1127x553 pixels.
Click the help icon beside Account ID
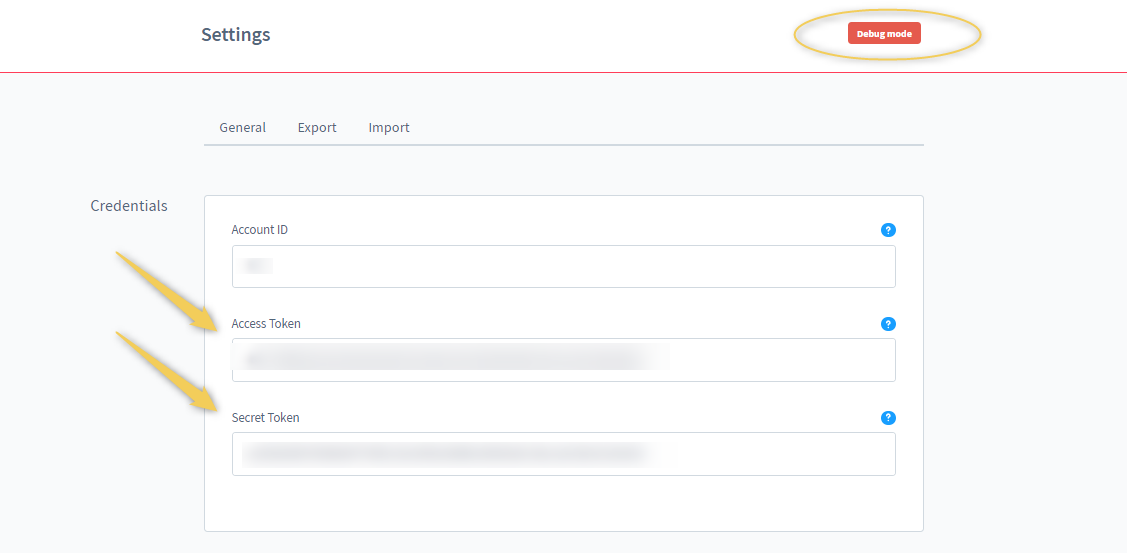(x=888, y=230)
